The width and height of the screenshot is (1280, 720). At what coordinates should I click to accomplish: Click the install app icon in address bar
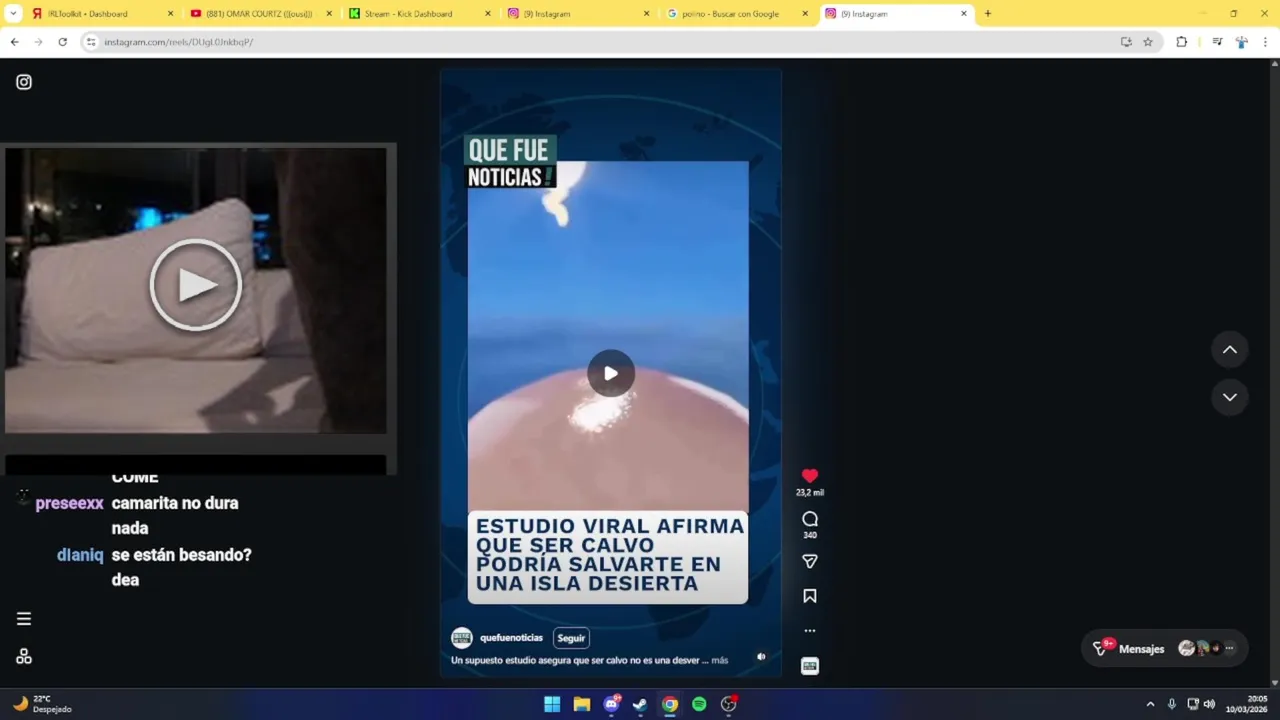(x=1126, y=42)
